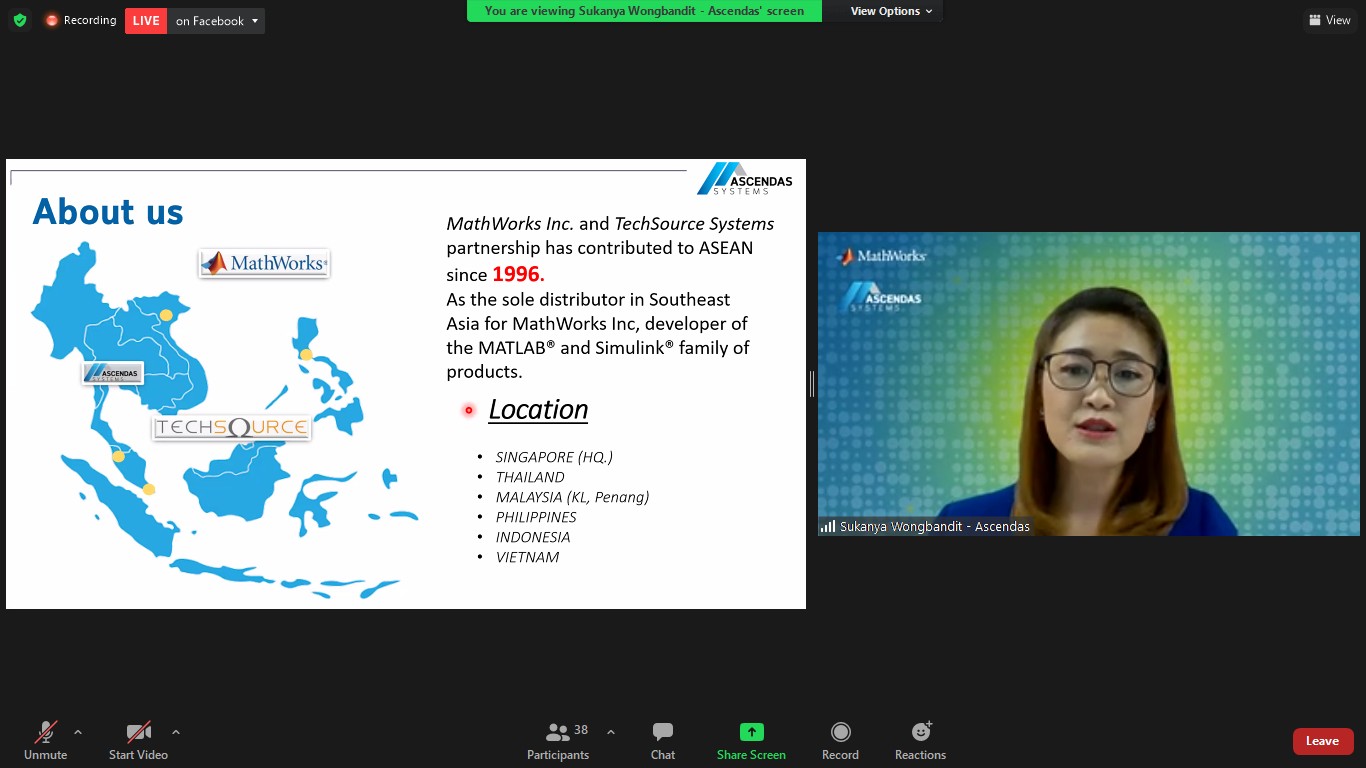The image size is (1366, 768).
Task: Expand the arrow beside Participants
Action: coord(611,732)
